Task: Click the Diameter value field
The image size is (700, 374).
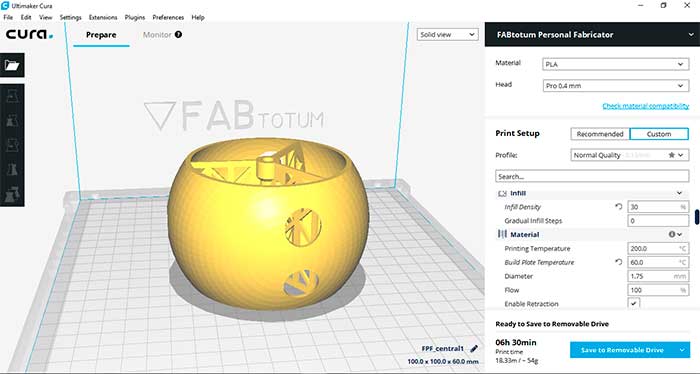Action: tap(658, 276)
